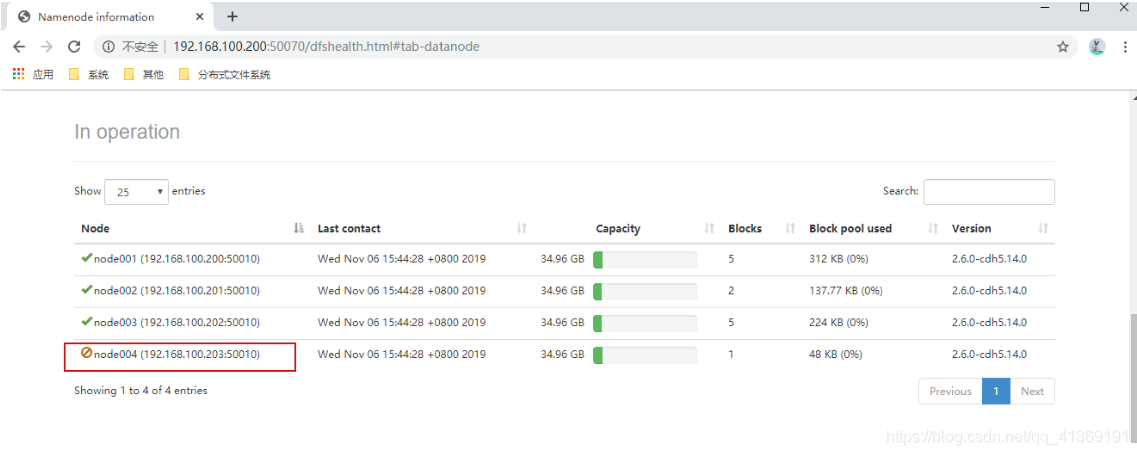Open the 系统 bookmark folder
This screenshot has width=1137, height=455.
click(x=88, y=74)
